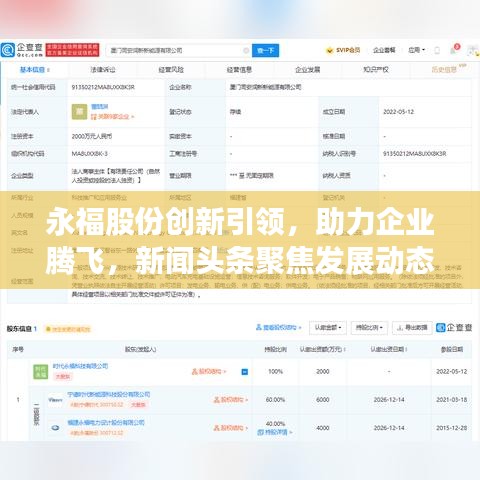Open the notification bell icon with red badge

click(454, 49)
